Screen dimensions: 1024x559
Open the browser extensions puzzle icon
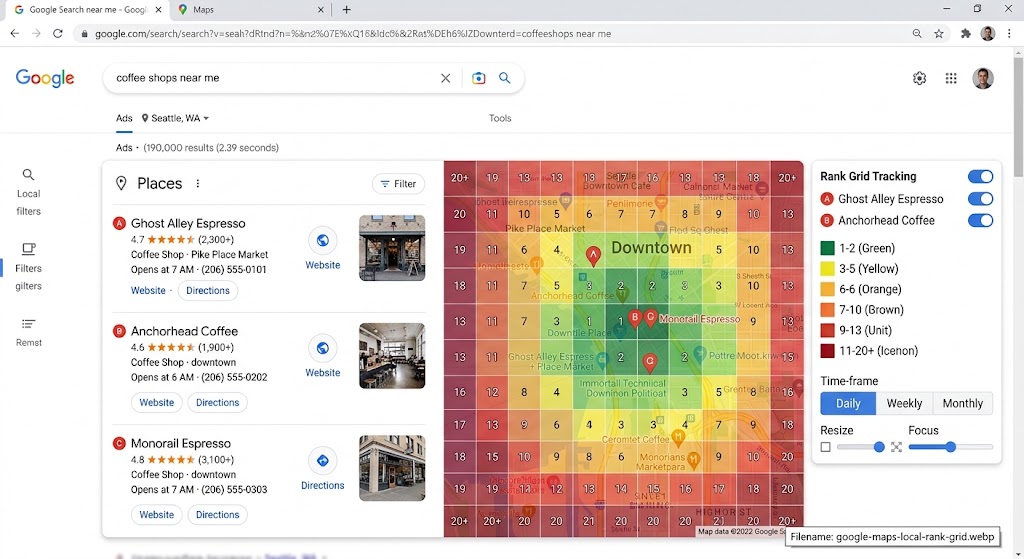pos(965,33)
